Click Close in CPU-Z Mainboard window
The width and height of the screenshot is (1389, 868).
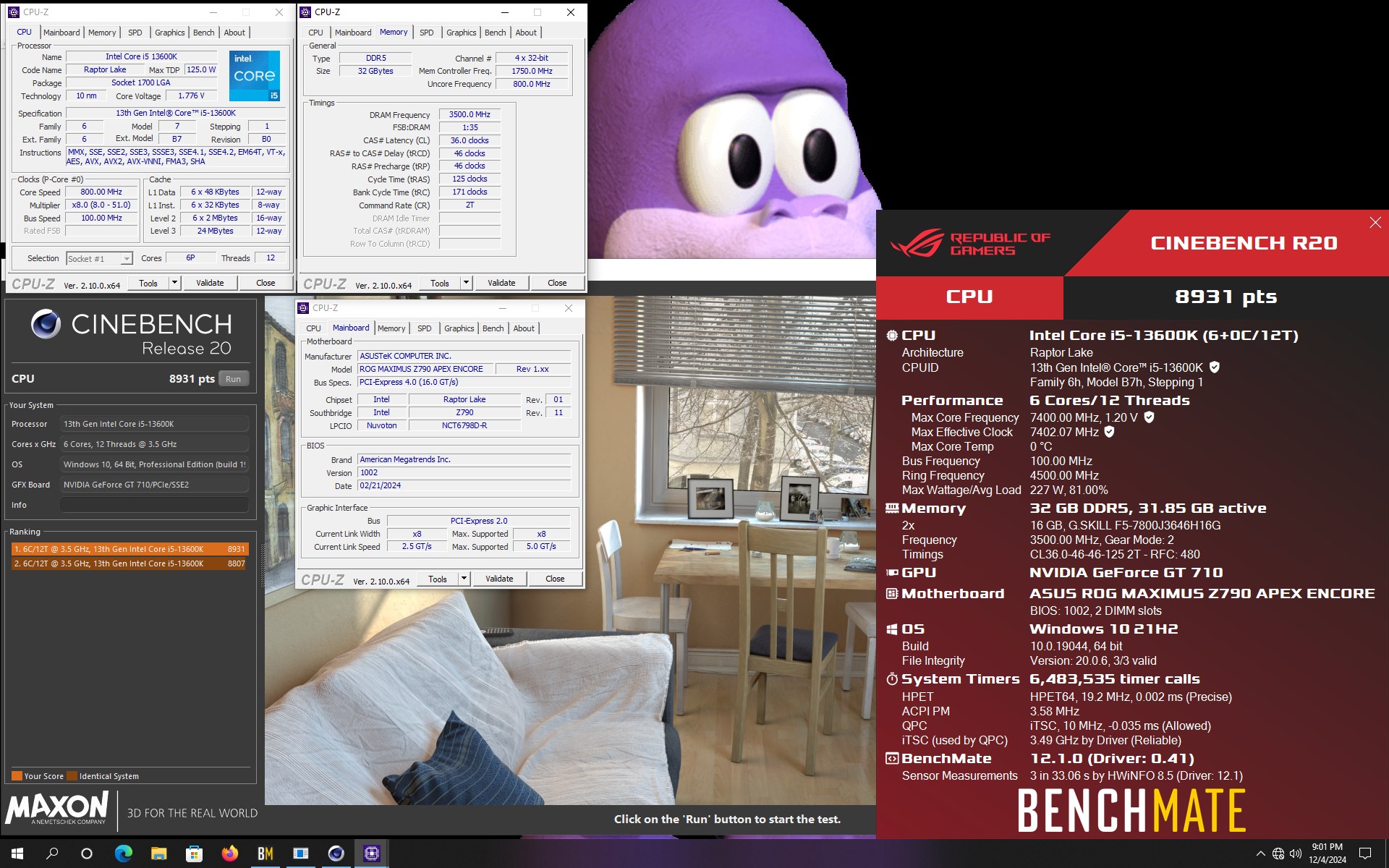(555, 579)
